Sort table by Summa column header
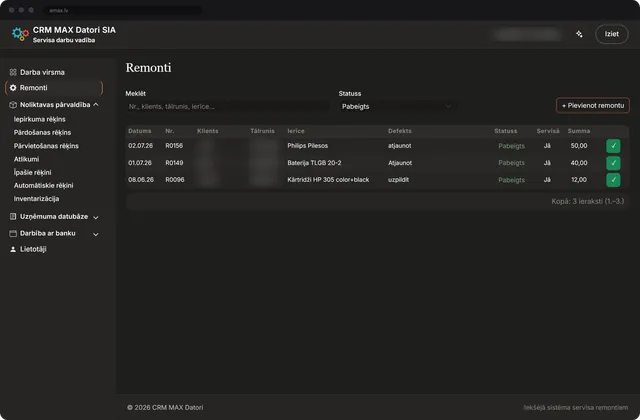Screen dimensions: 640x420 (x=579, y=131)
